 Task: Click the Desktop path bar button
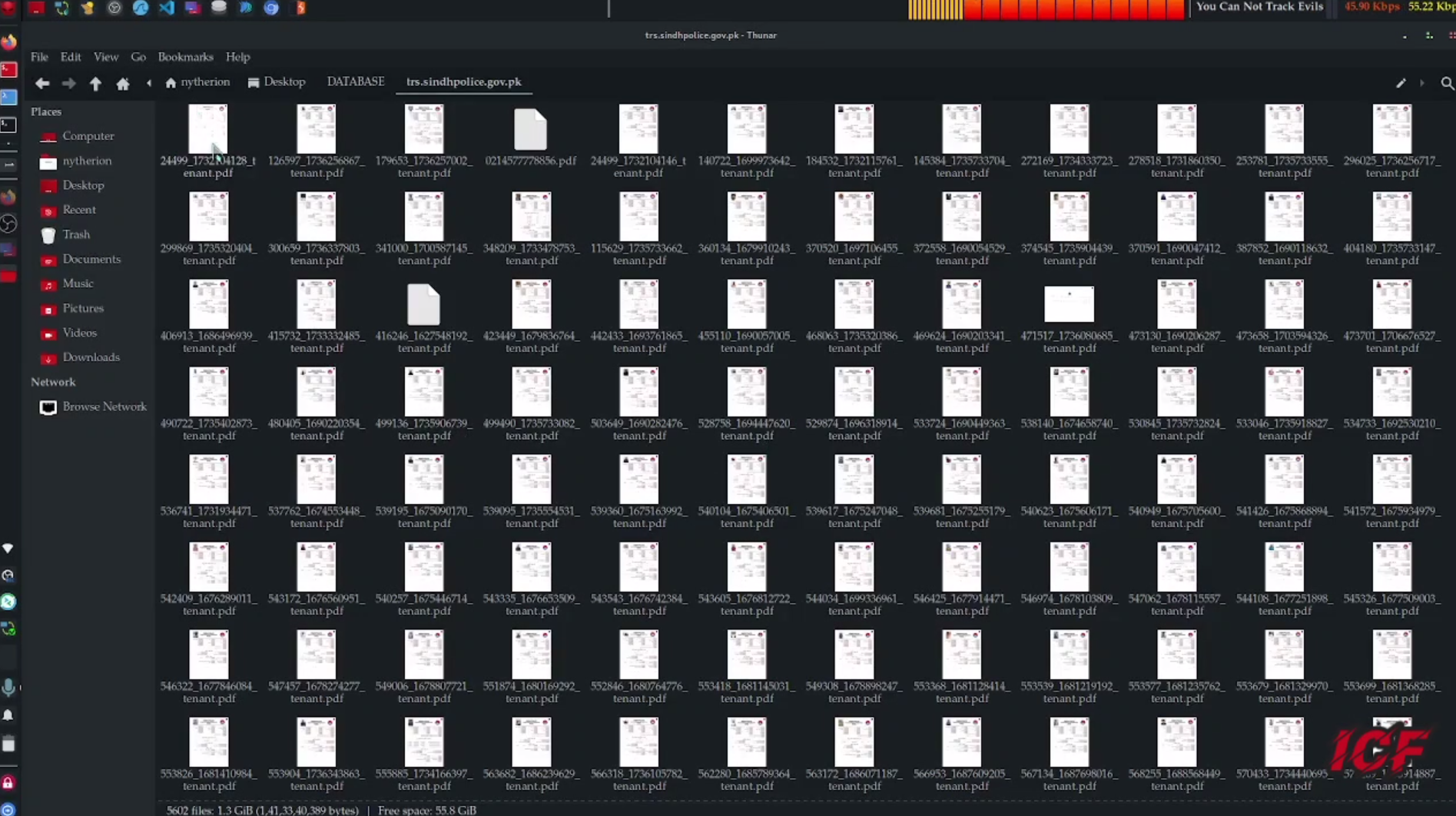click(277, 81)
